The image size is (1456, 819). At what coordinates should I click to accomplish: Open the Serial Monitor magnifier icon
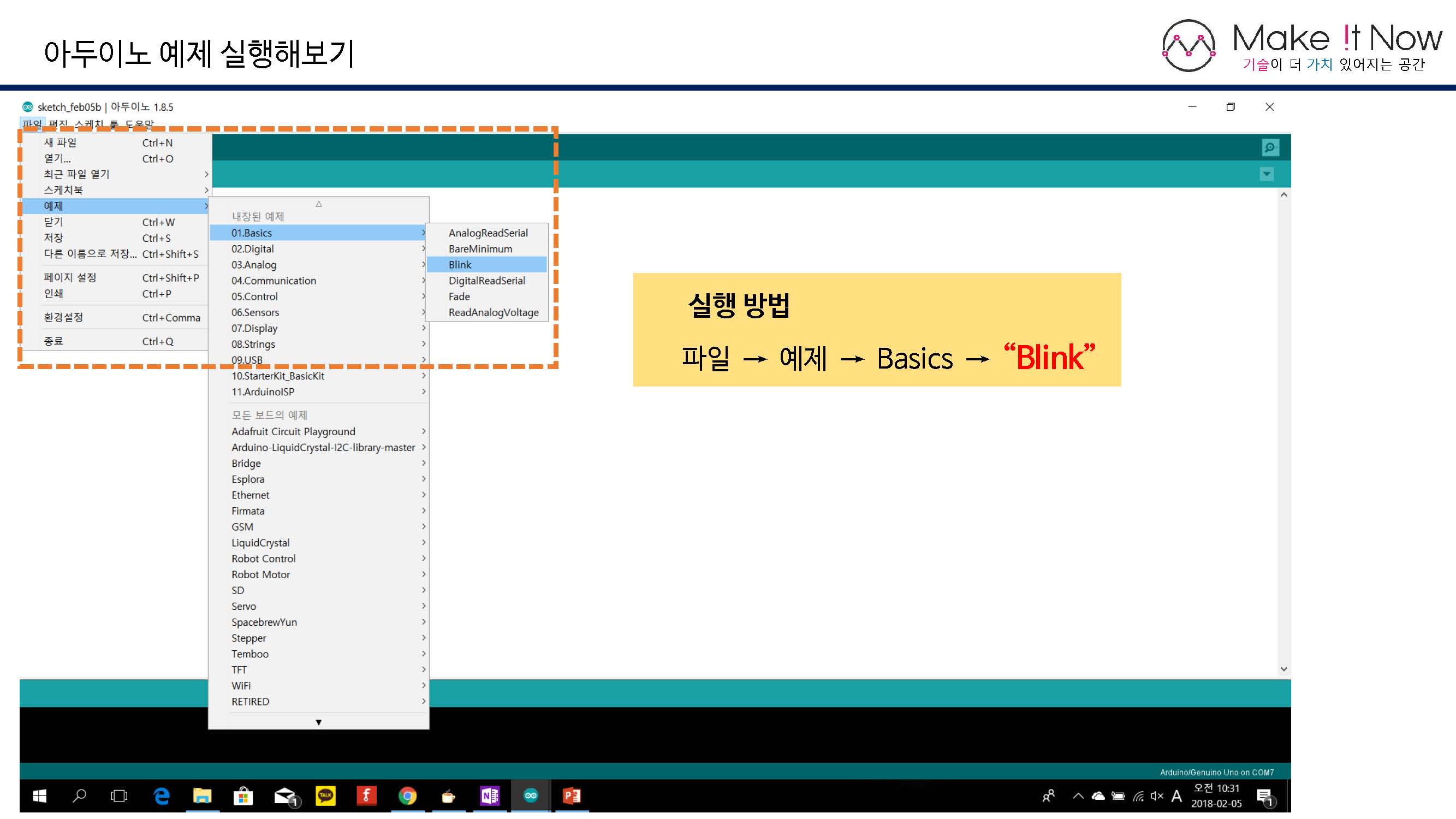coord(1270,147)
